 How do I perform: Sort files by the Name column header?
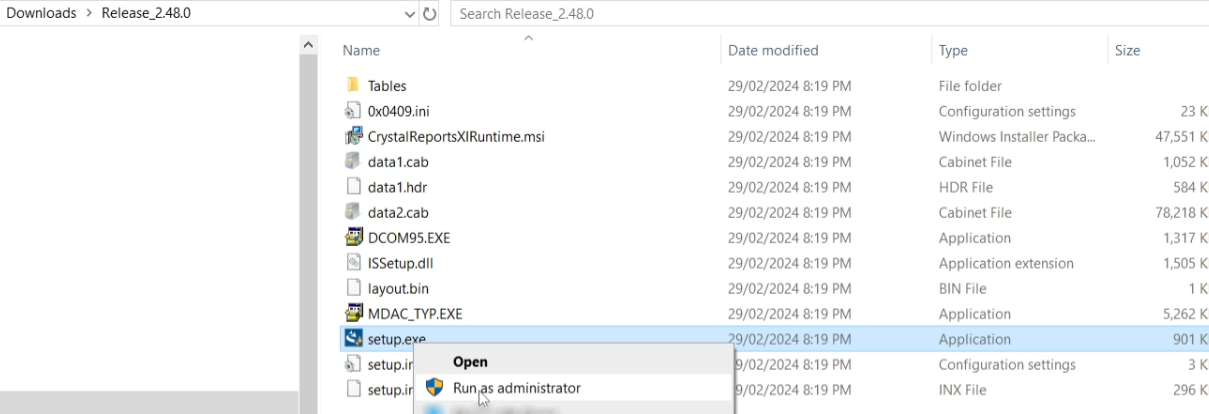point(361,50)
